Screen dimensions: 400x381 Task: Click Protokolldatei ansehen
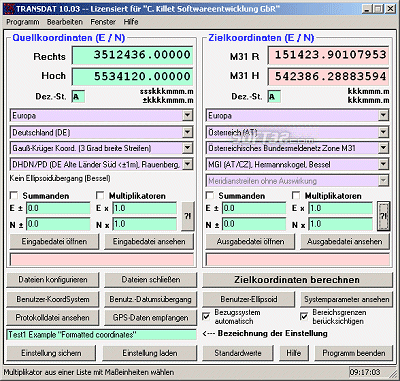[x=53, y=318]
